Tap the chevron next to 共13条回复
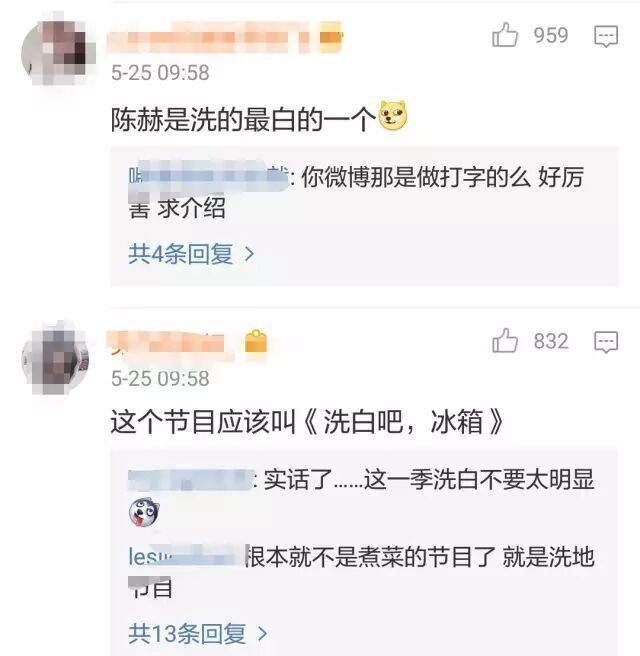 point(262,633)
